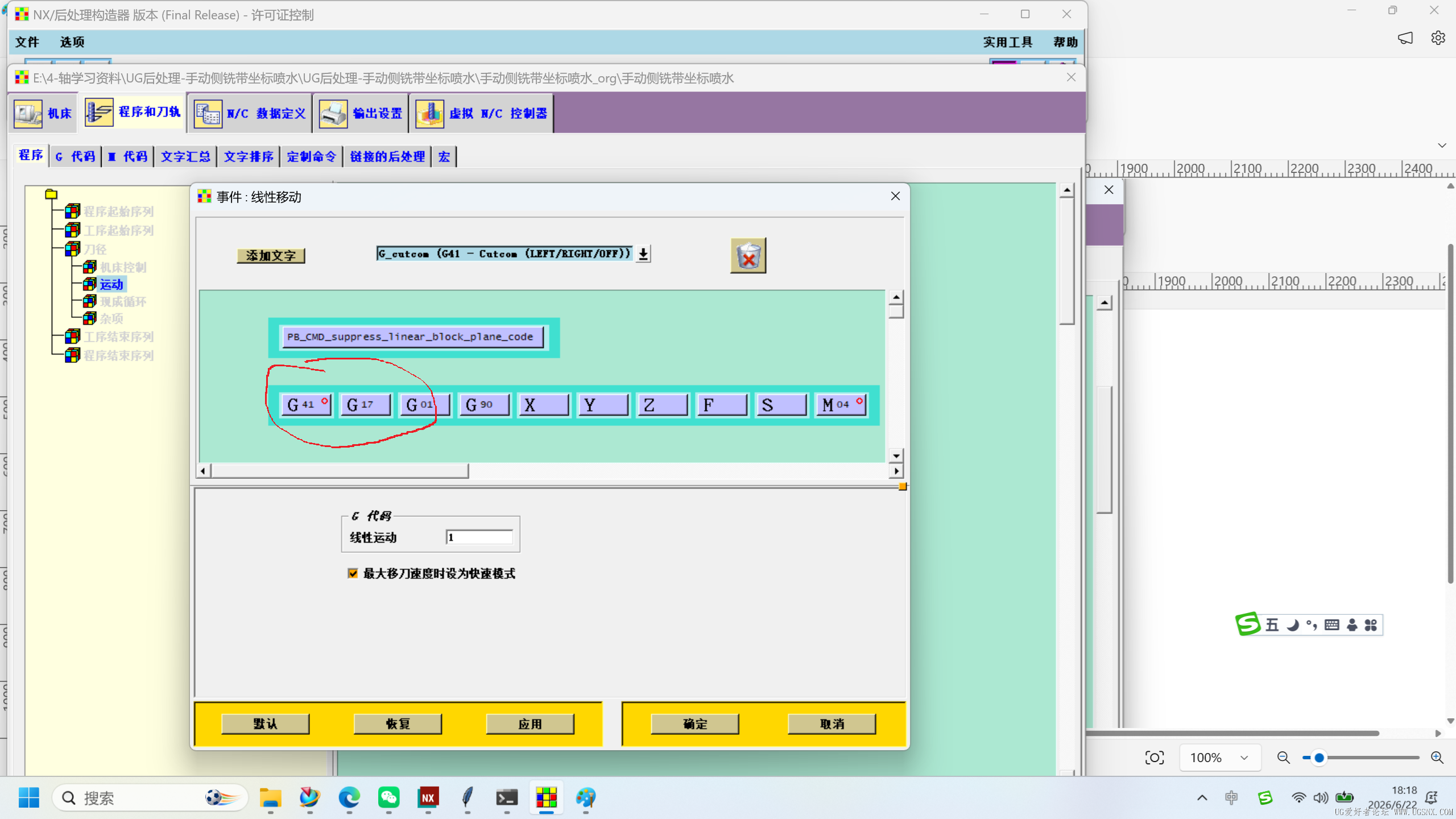
Task: Open the 实用工具 menu
Action: pyautogui.click(x=1007, y=42)
